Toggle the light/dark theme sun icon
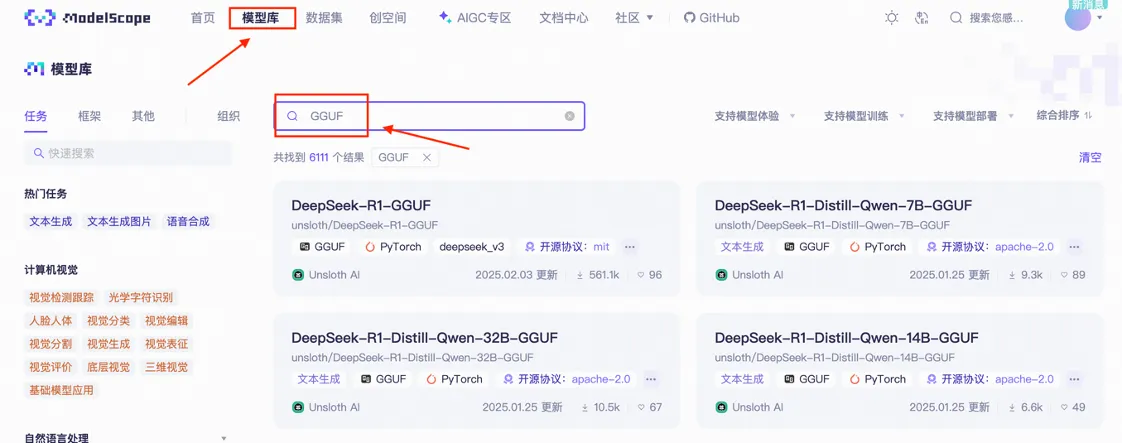Screen dimensions: 1122x444 coord(892,18)
